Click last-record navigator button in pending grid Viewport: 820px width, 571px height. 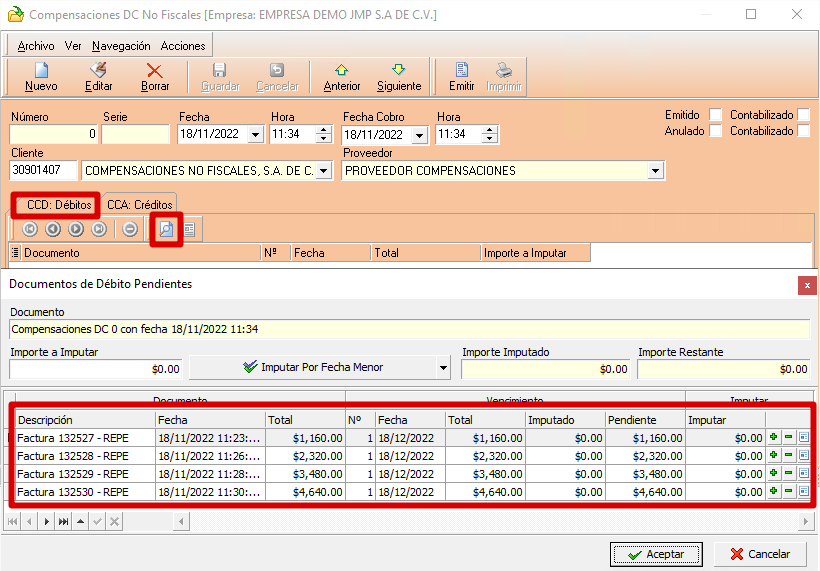click(63, 521)
